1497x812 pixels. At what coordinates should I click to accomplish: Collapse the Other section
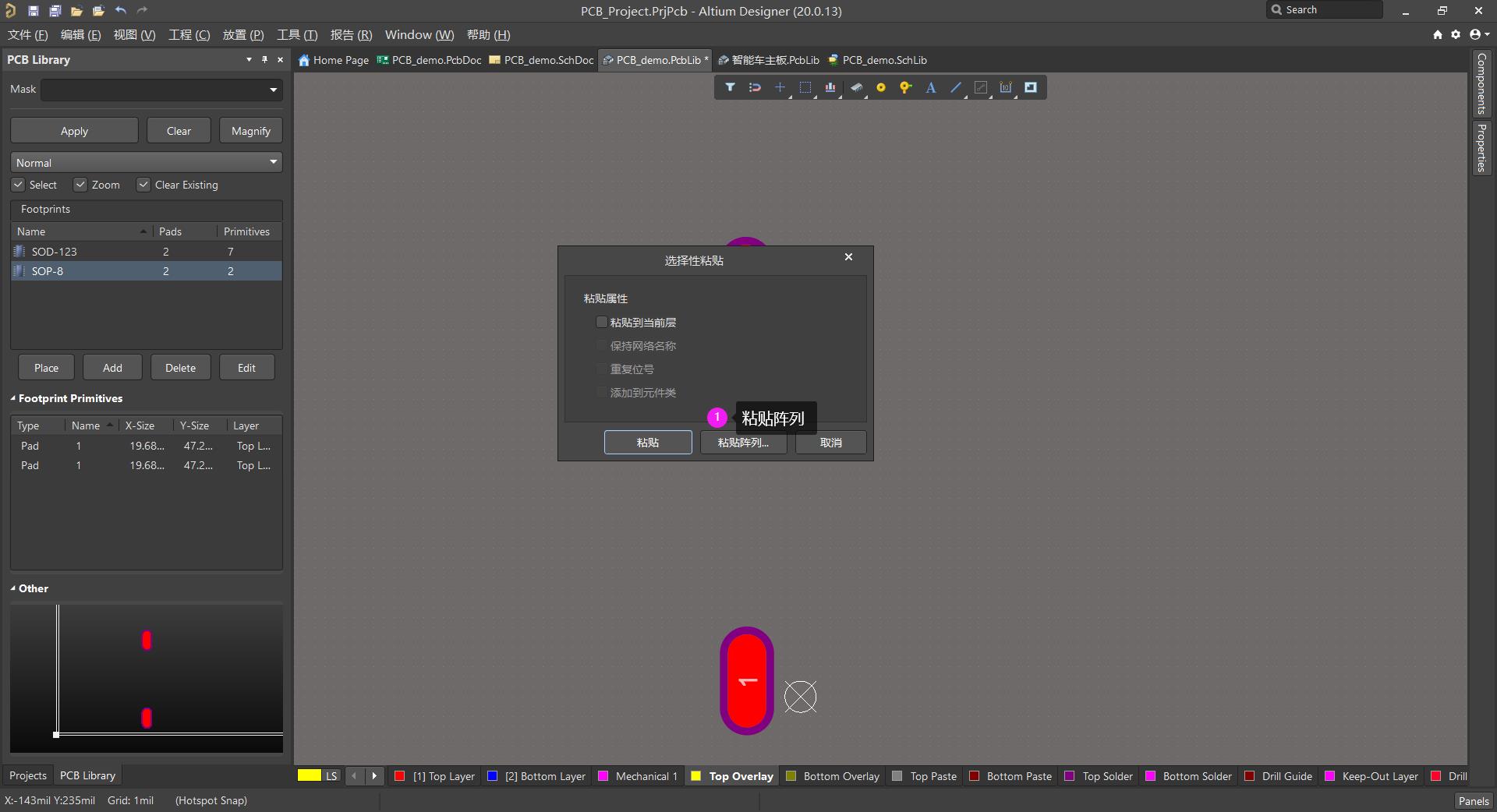pos(13,588)
